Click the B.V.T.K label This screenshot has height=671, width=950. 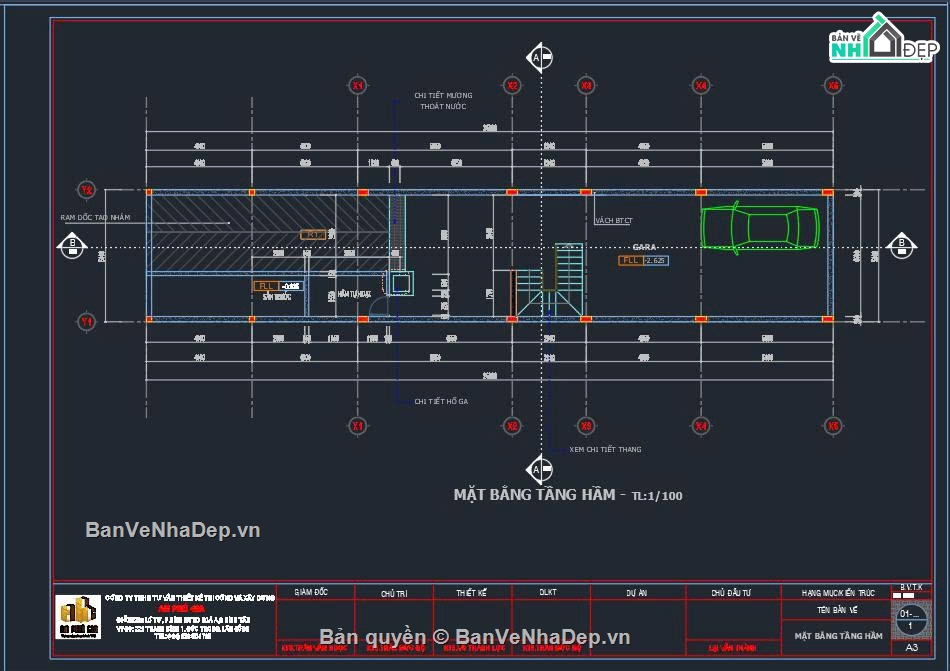click(911, 587)
